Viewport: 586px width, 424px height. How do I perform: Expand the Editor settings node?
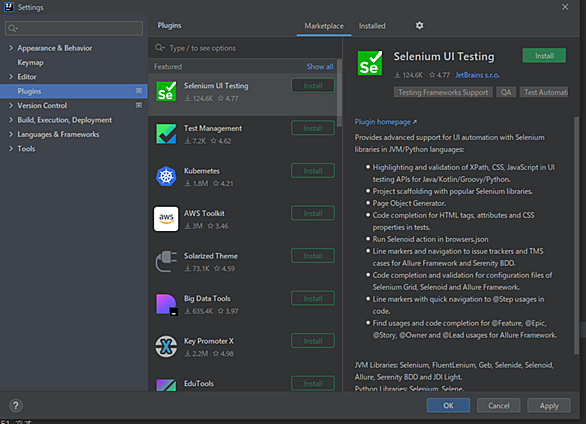click(x=10, y=77)
